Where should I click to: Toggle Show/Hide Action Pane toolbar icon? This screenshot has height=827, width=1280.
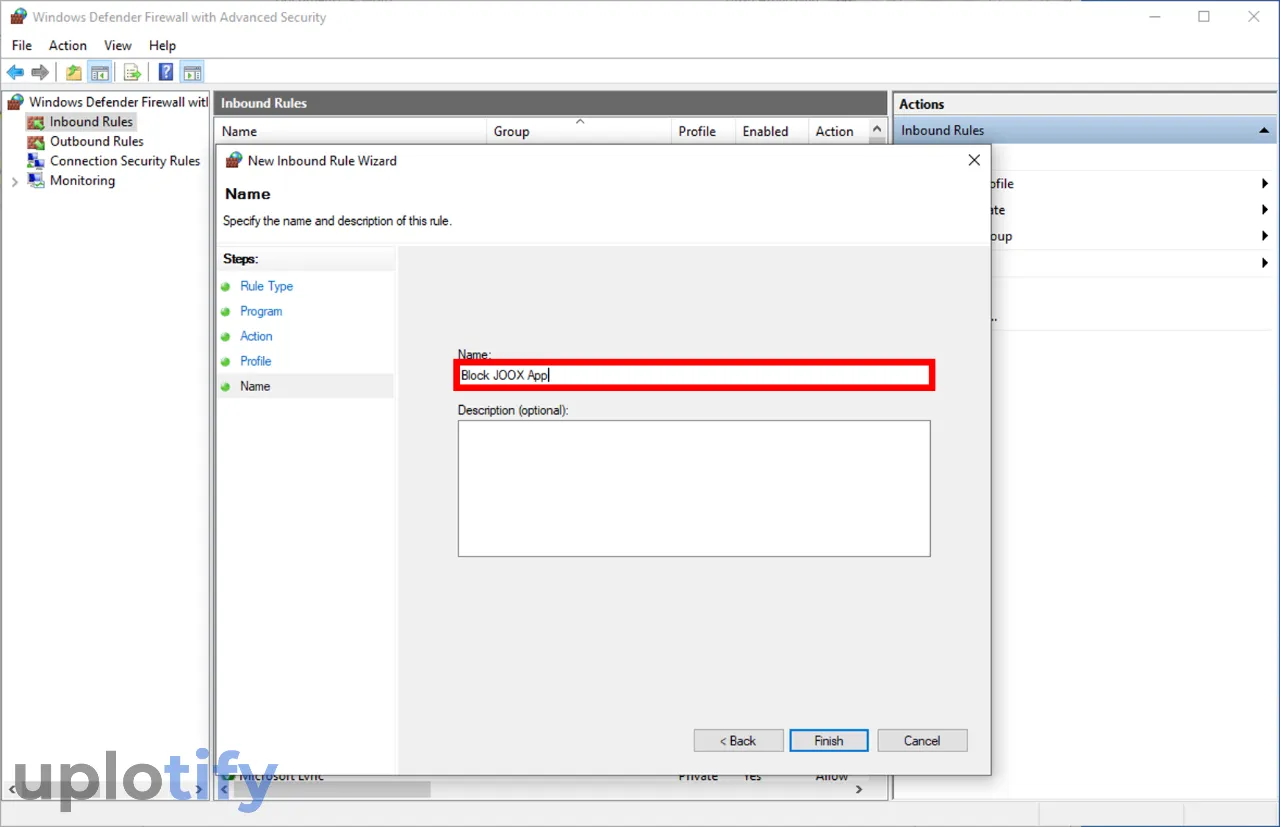pyautogui.click(x=192, y=72)
